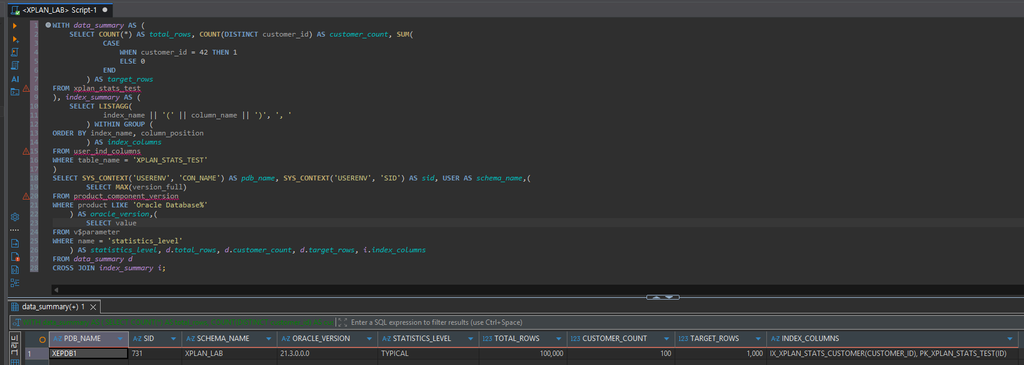Click the warning marker on line 8
The height and width of the screenshot is (365, 1024).
coord(26,87)
